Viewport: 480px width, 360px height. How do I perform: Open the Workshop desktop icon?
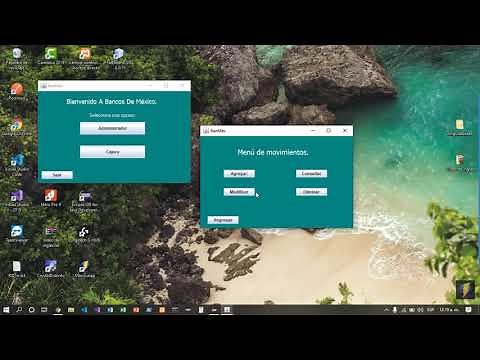(x=84, y=267)
